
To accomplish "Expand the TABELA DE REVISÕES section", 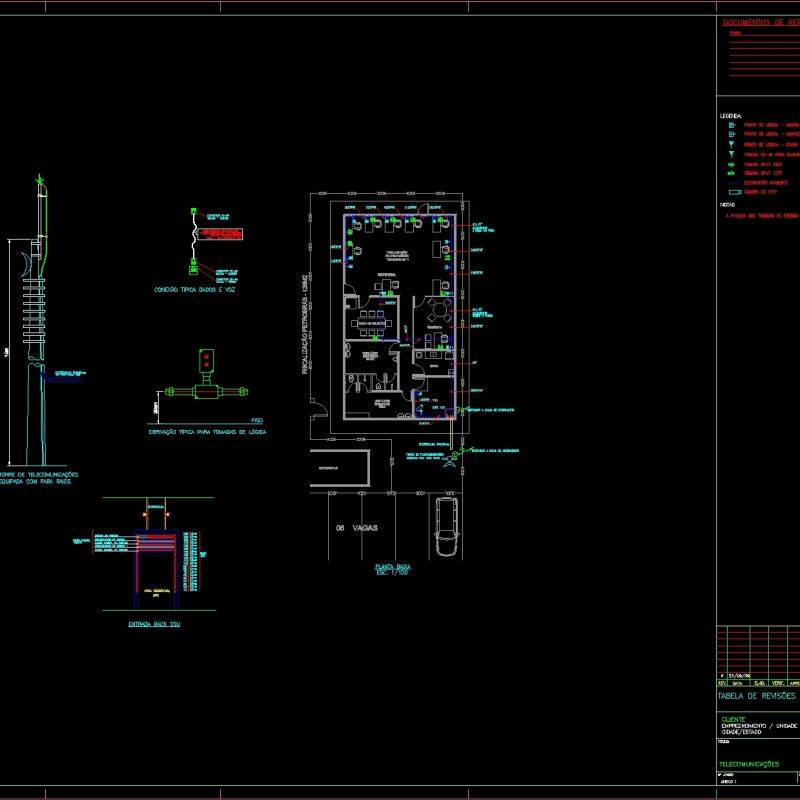I will (756, 695).
